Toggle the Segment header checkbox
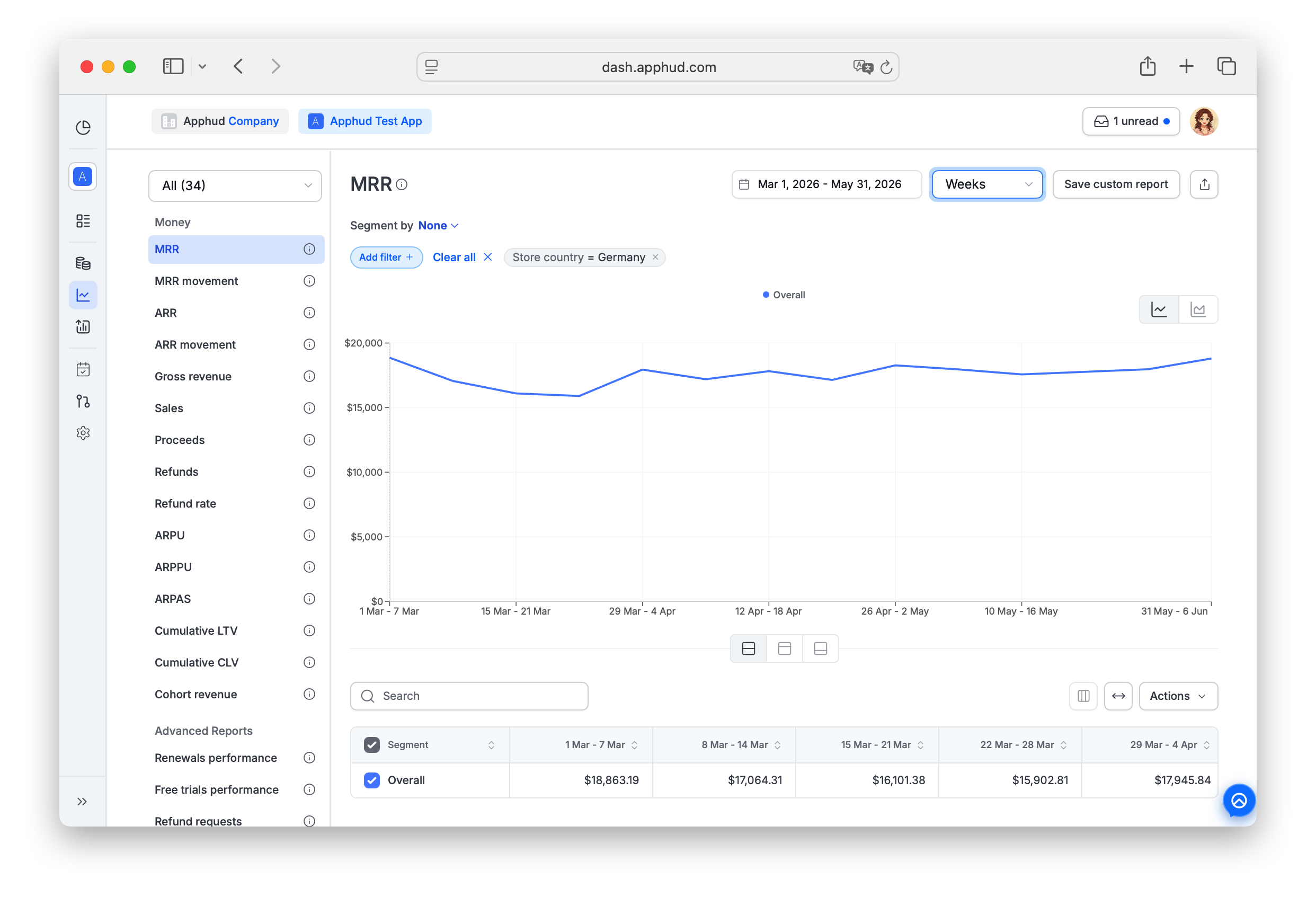The width and height of the screenshot is (1316, 906). (x=372, y=745)
